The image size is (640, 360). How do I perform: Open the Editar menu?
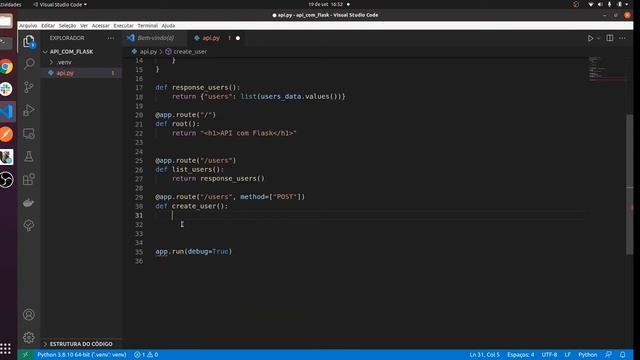[x=48, y=26]
